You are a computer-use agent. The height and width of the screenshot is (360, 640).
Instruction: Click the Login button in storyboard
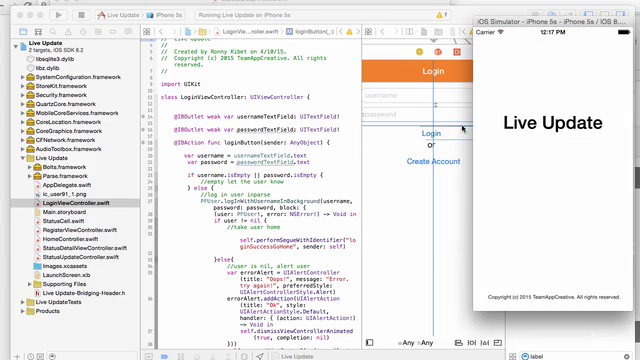(x=431, y=133)
